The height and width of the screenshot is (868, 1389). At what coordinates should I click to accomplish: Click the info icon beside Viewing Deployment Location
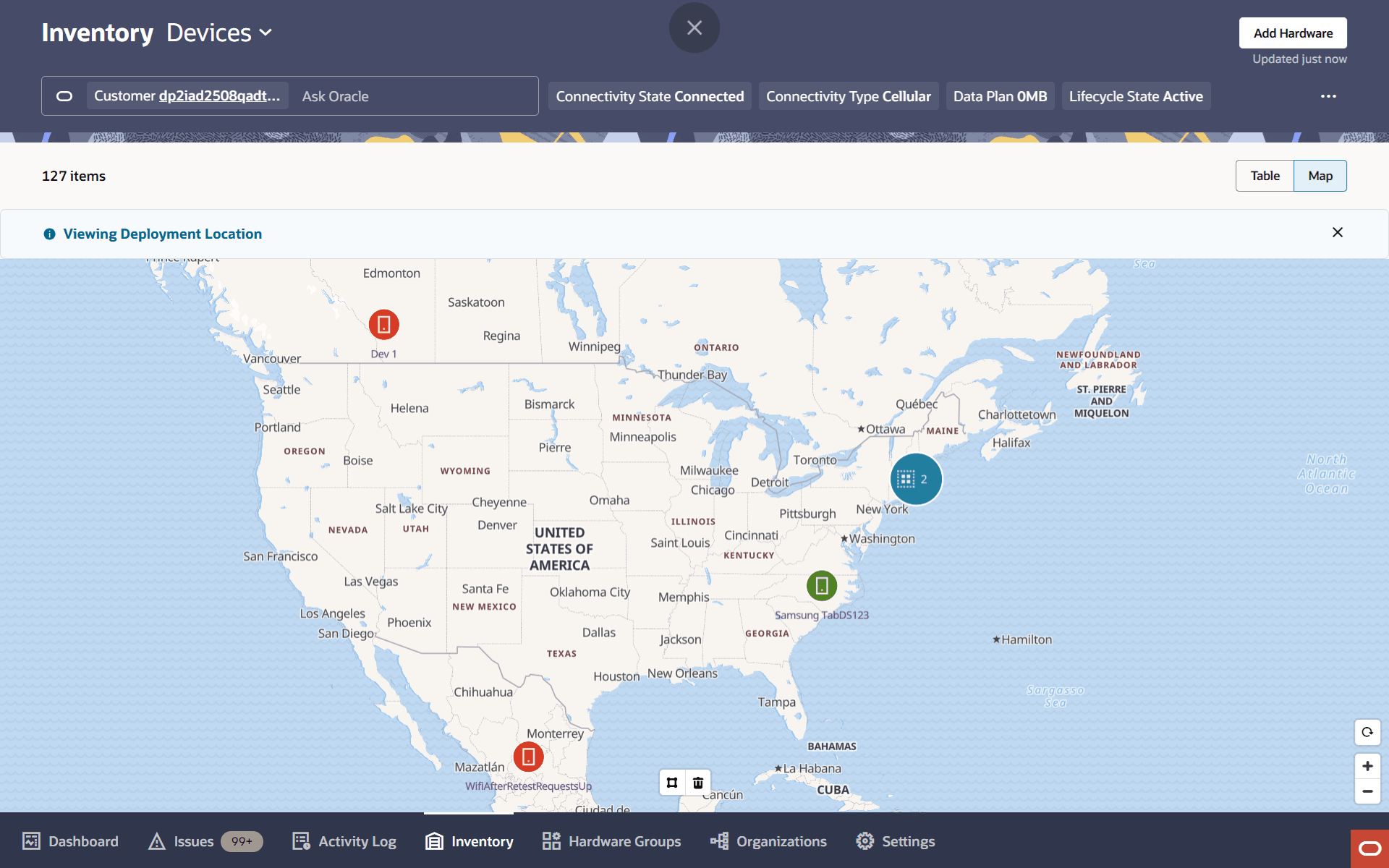[49, 234]
